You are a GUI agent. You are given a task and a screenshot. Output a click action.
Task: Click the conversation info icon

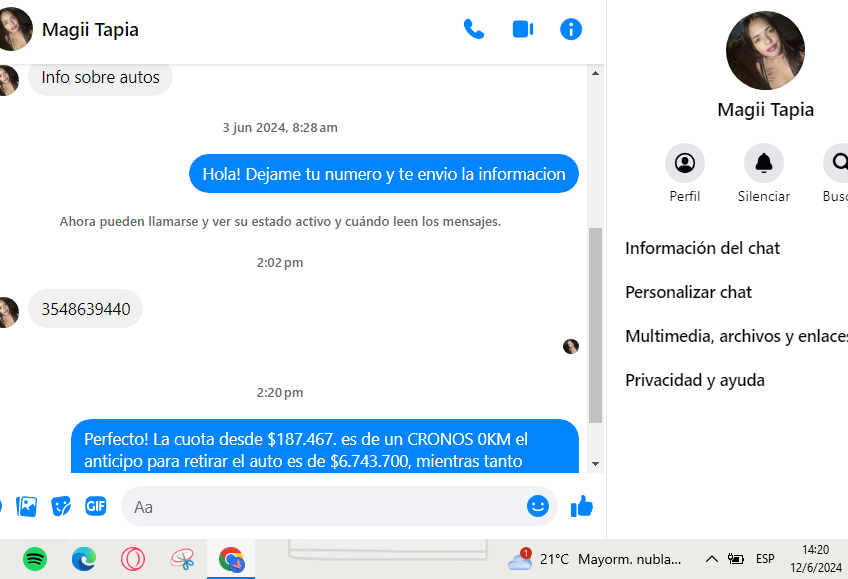pos(571,29)
